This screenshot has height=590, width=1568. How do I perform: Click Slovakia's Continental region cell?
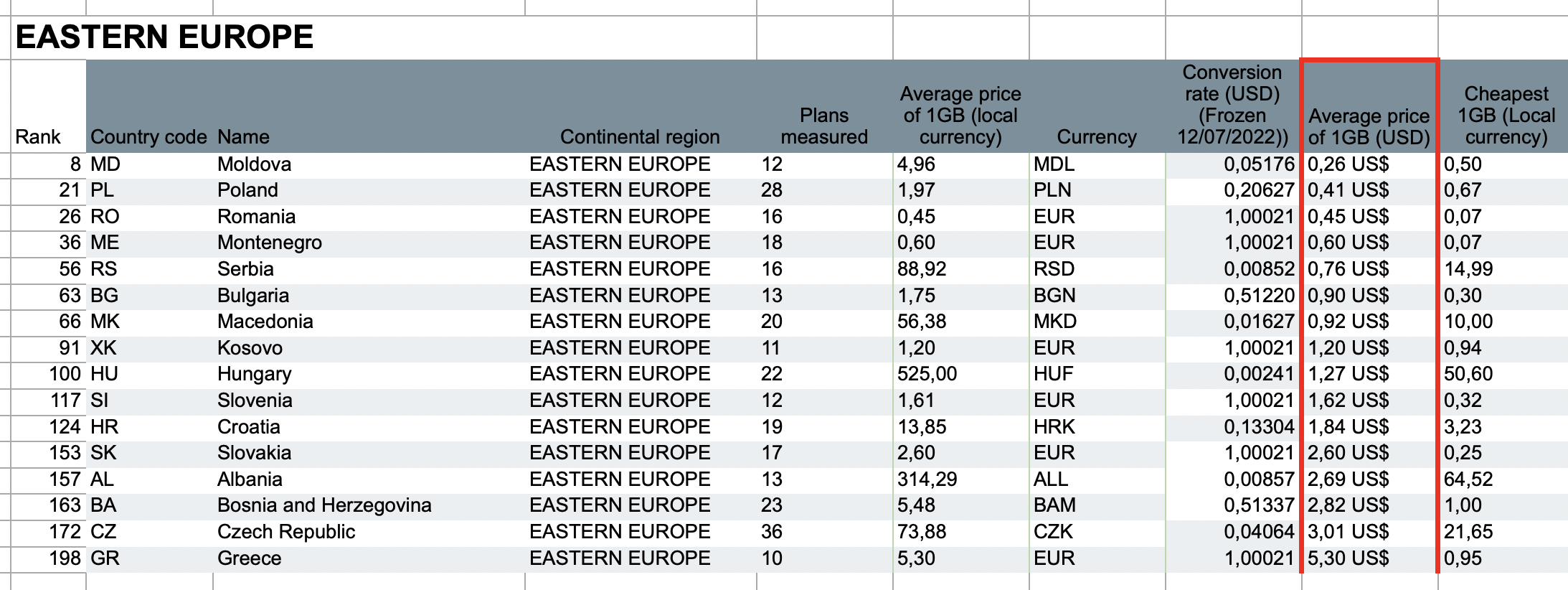pos(641,453)
